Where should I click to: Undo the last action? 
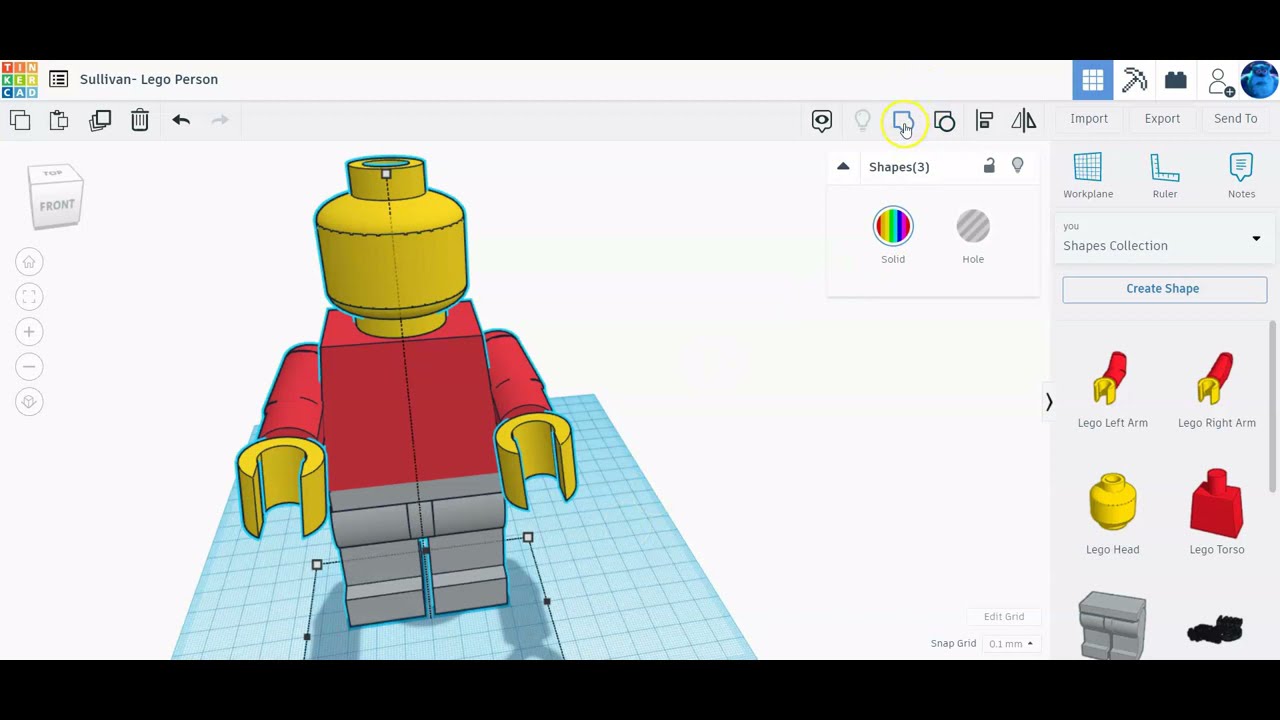pyautogui.click(x=181, y=120)
